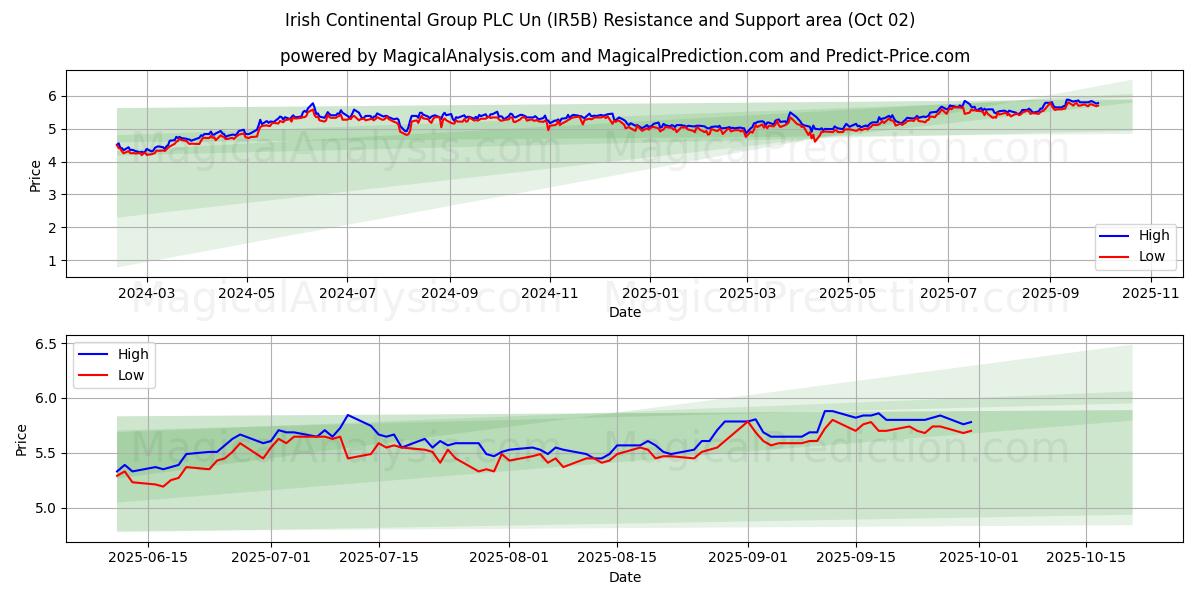Click blue High line swatch in bottom legend
This screenshot has height=600, width=1200.
pyautogui.click(x=96, y=354)
